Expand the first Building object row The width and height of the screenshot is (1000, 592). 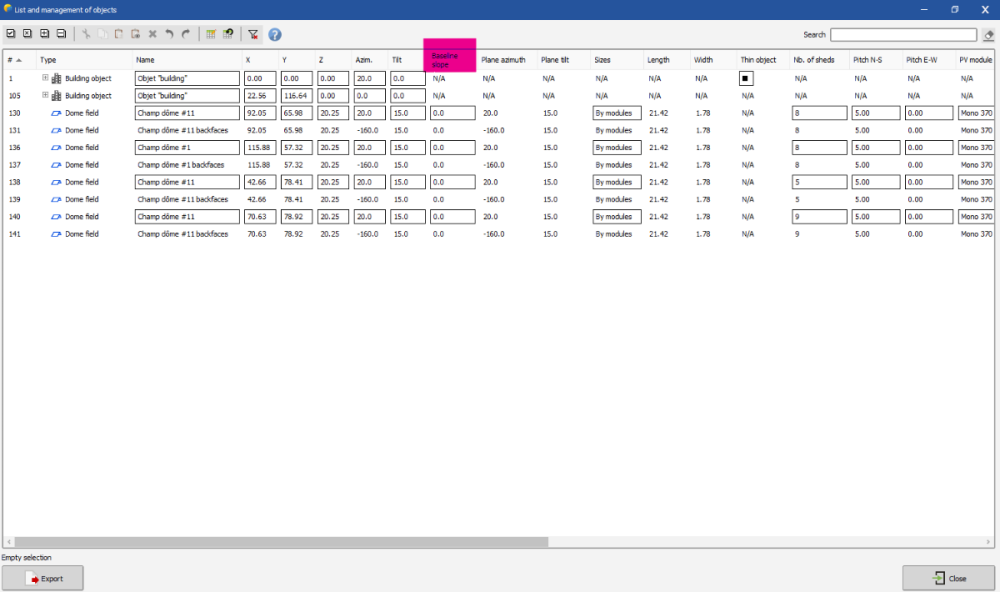pos(45,78)
